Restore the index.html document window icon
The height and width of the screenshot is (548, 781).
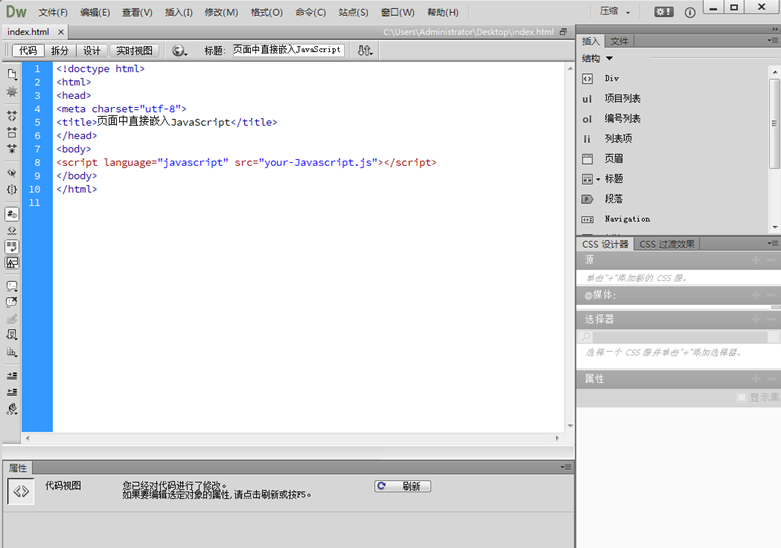[x=563, y=31]
